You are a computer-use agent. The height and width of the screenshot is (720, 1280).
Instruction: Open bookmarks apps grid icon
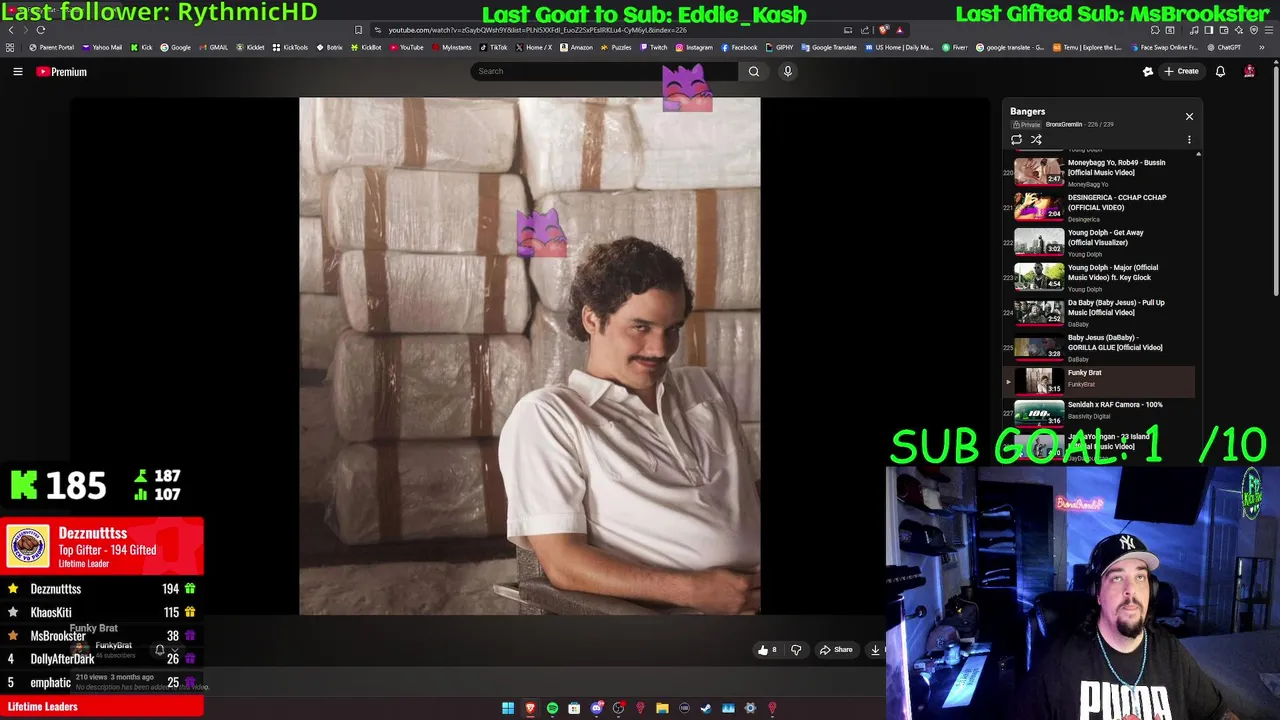10,47
